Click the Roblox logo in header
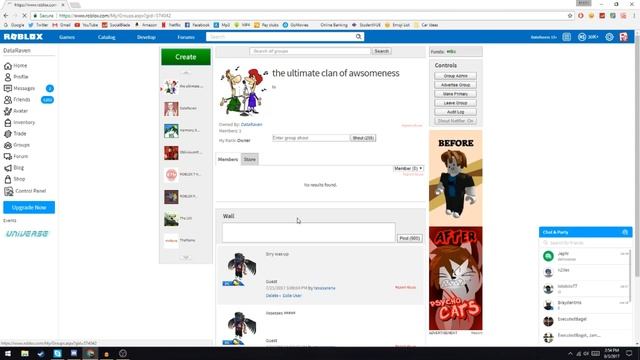Viewport: 640px width, 360px height. pyautogui.click(x=23, y=37)
